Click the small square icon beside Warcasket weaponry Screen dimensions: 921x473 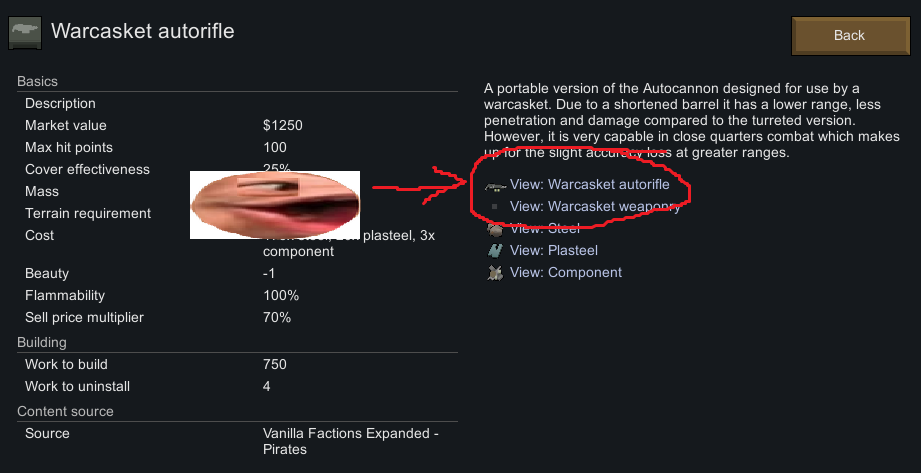(494, 207)
